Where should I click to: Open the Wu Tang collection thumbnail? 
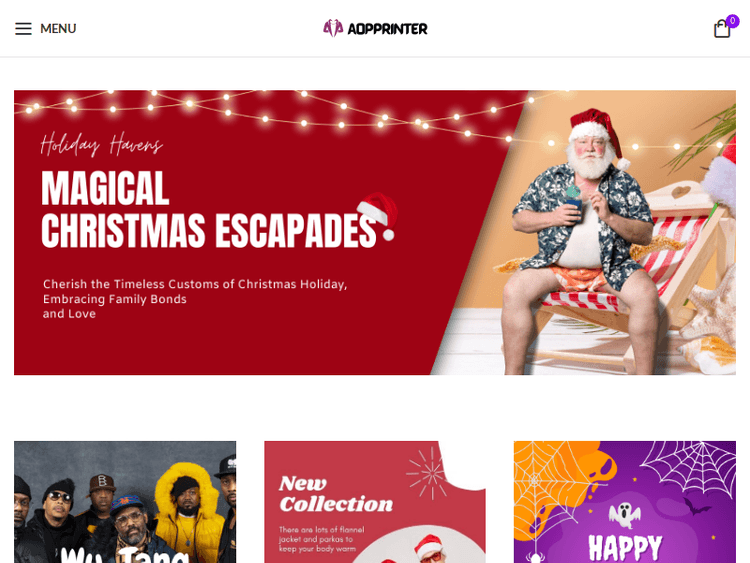(125, 502)
